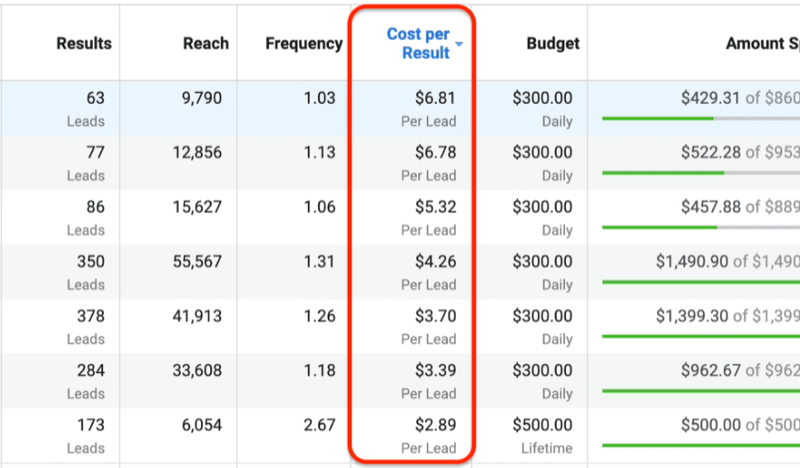
Task: Click the $429.31 amount spent progress bar
Action: tap(700, 119)
